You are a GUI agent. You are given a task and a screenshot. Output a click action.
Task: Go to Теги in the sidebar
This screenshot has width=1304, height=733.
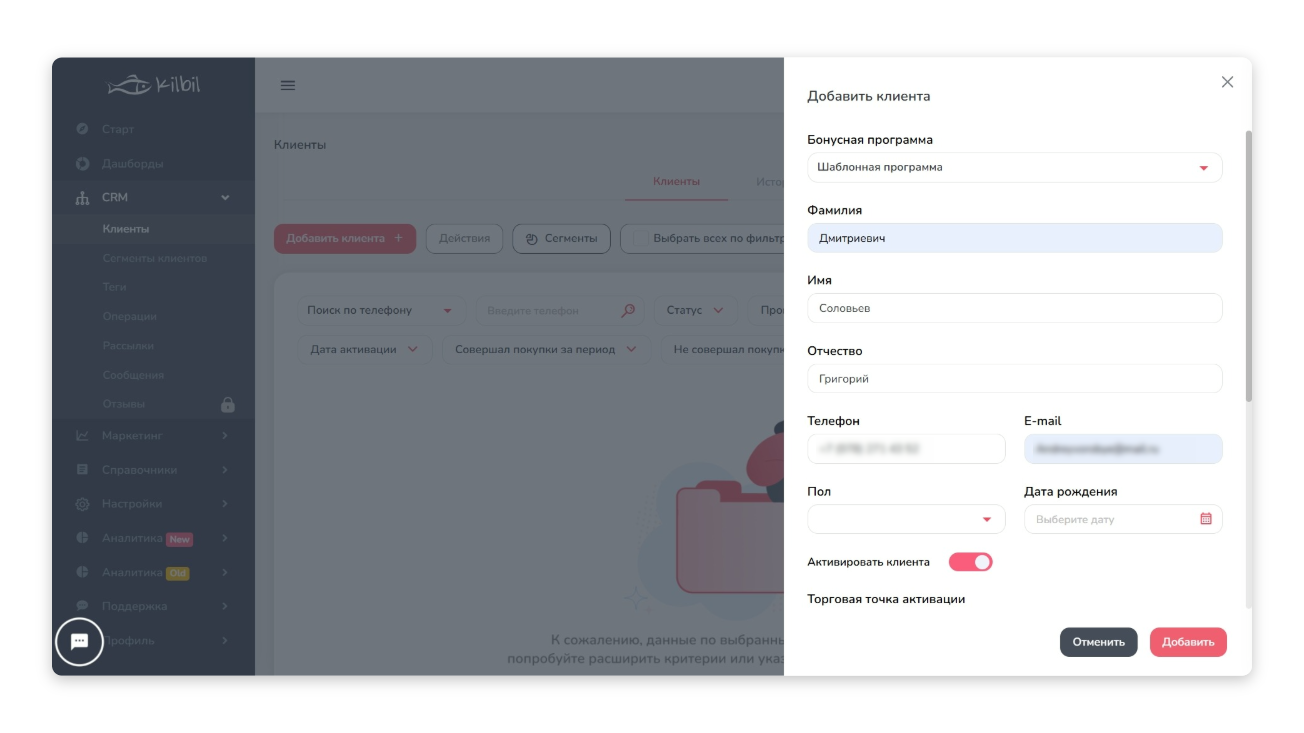114,287
